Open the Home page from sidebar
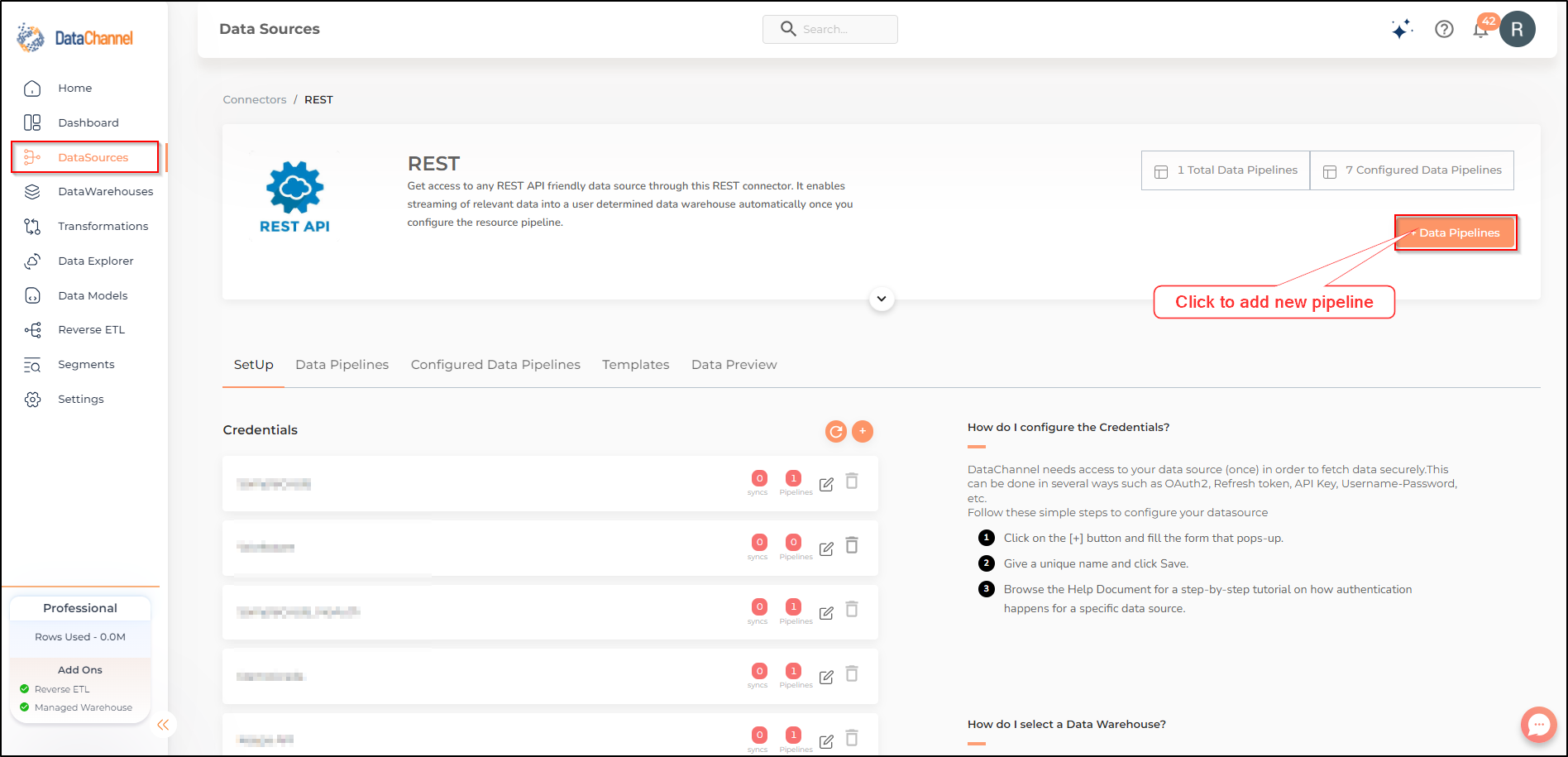1568x757 pixels. point(74,88)
